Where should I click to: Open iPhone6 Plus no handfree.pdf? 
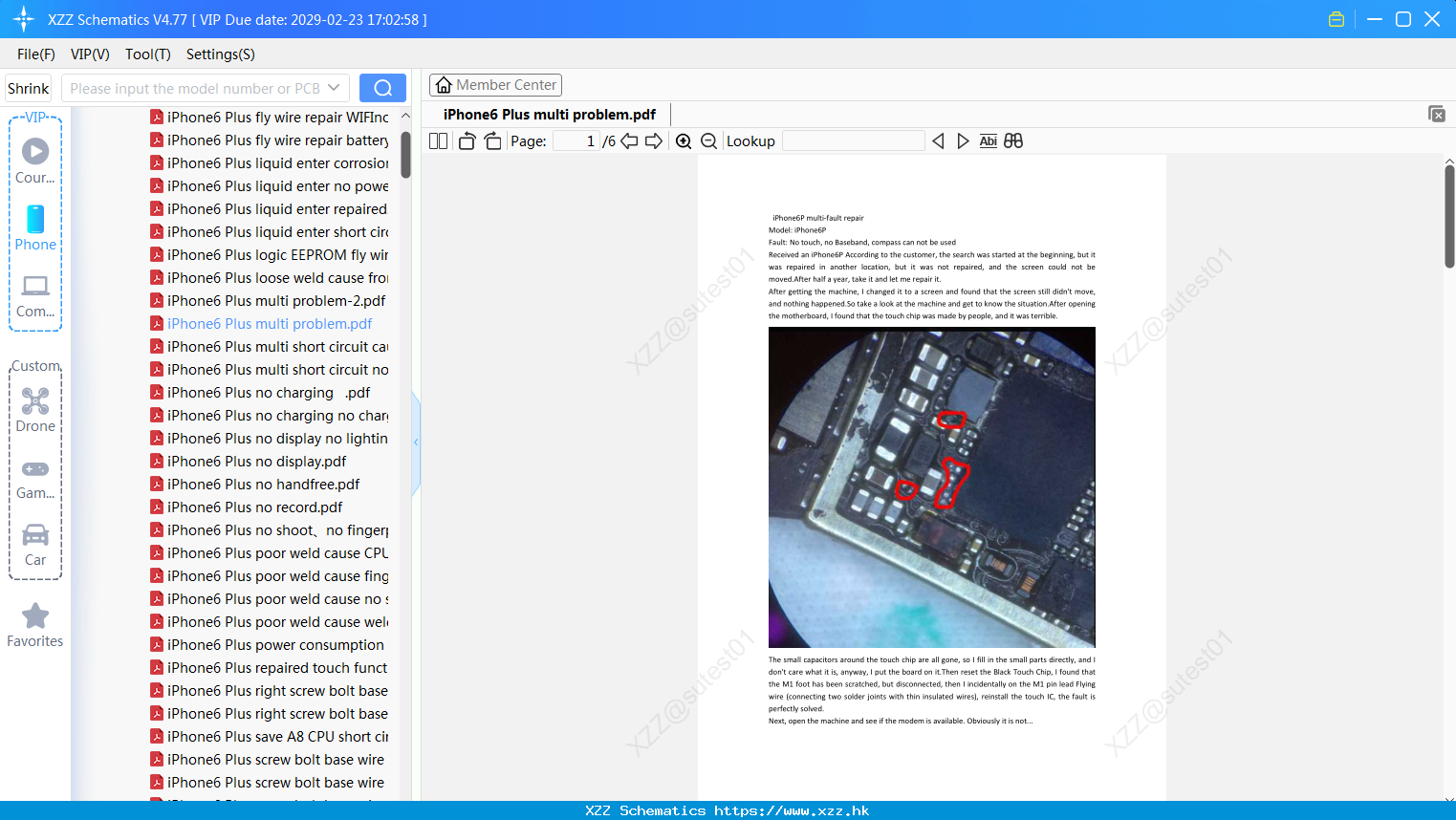(x=255, y=485)
